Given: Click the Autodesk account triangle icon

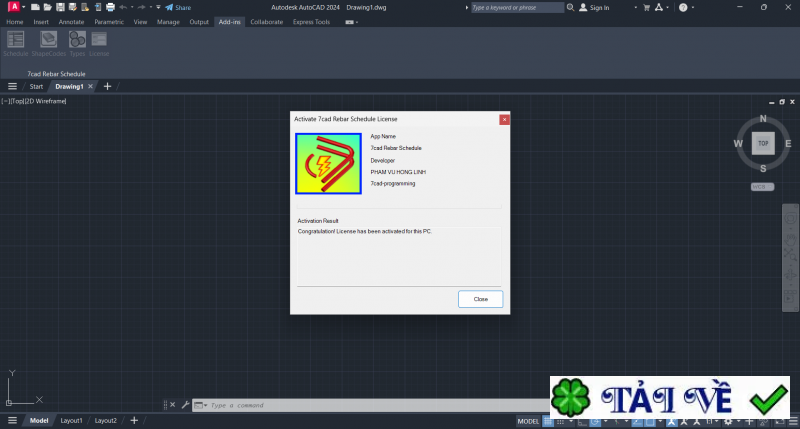Looking at the screenshot, I should click(x=659, y=7).
